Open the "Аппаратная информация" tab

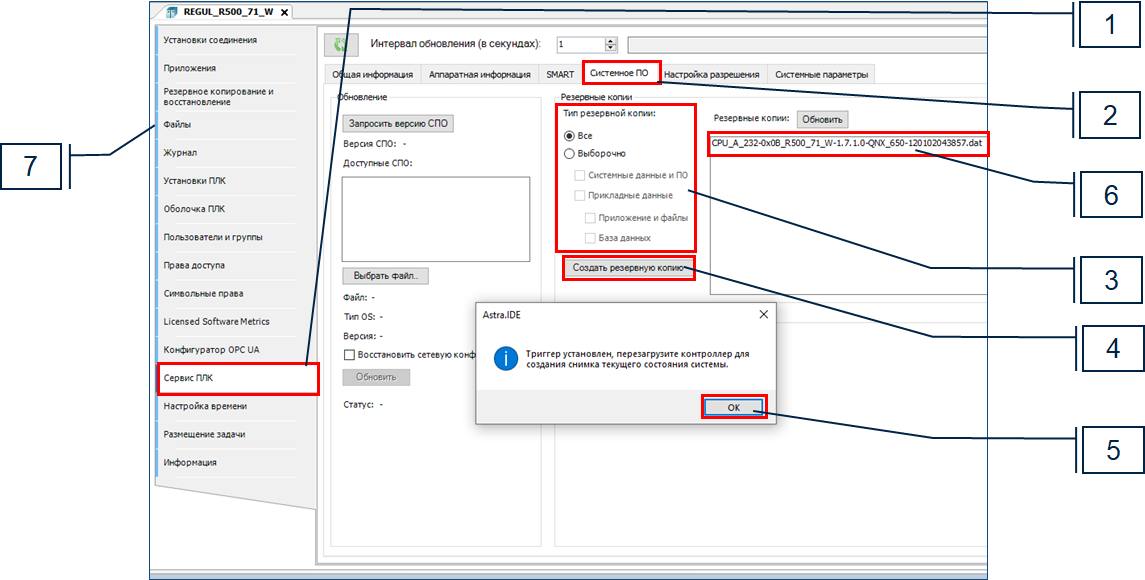479,74
